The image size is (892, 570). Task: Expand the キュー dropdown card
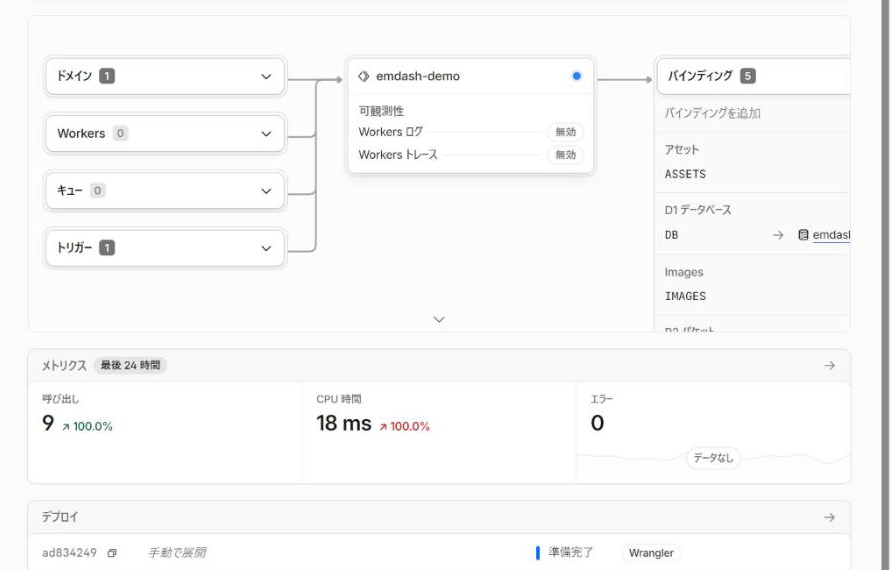click(165, 191)
